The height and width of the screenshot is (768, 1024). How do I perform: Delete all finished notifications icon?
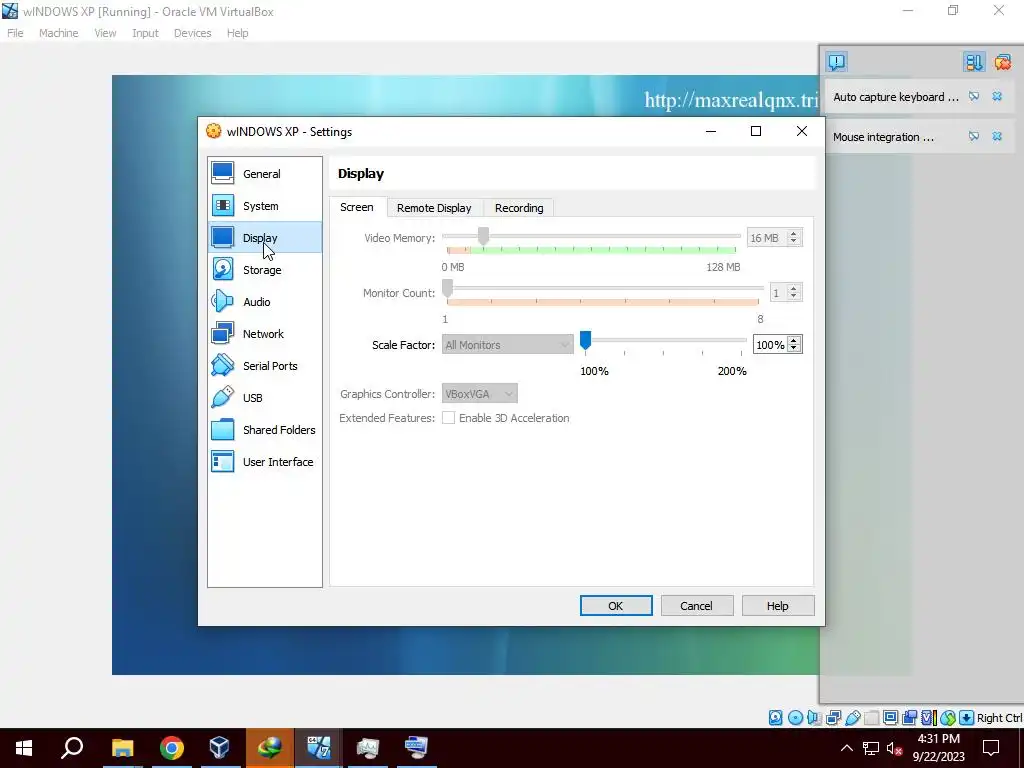(1002, 62)
